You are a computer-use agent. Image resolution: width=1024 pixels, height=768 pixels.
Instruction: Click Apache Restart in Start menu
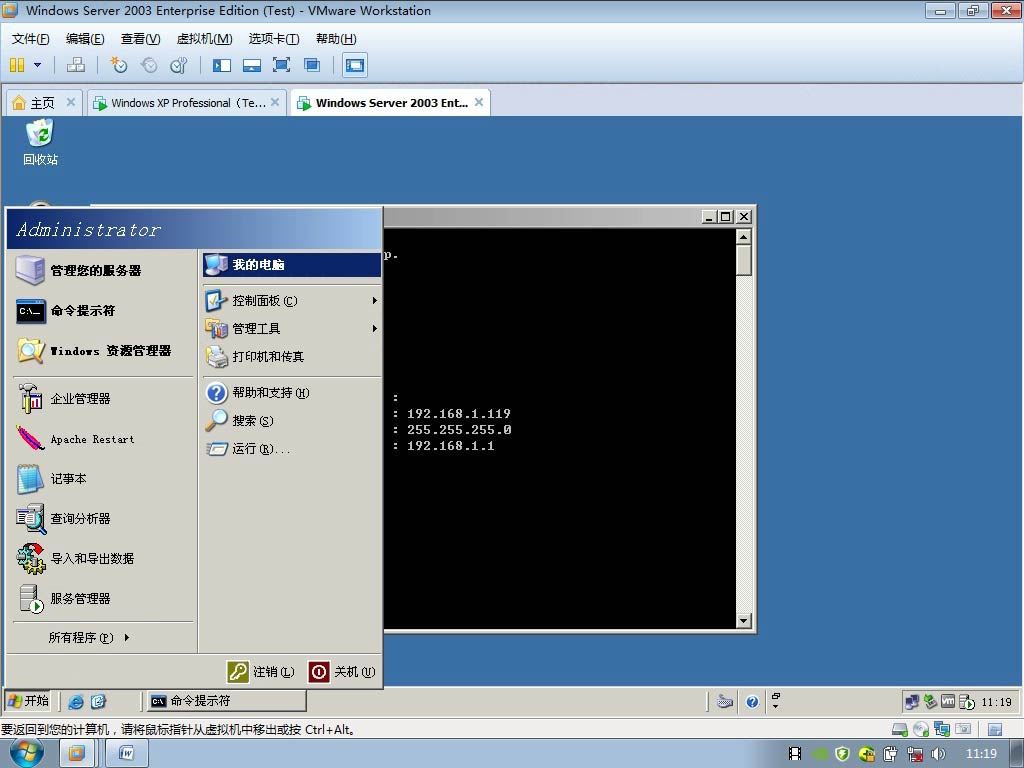[x=103, y=439]
